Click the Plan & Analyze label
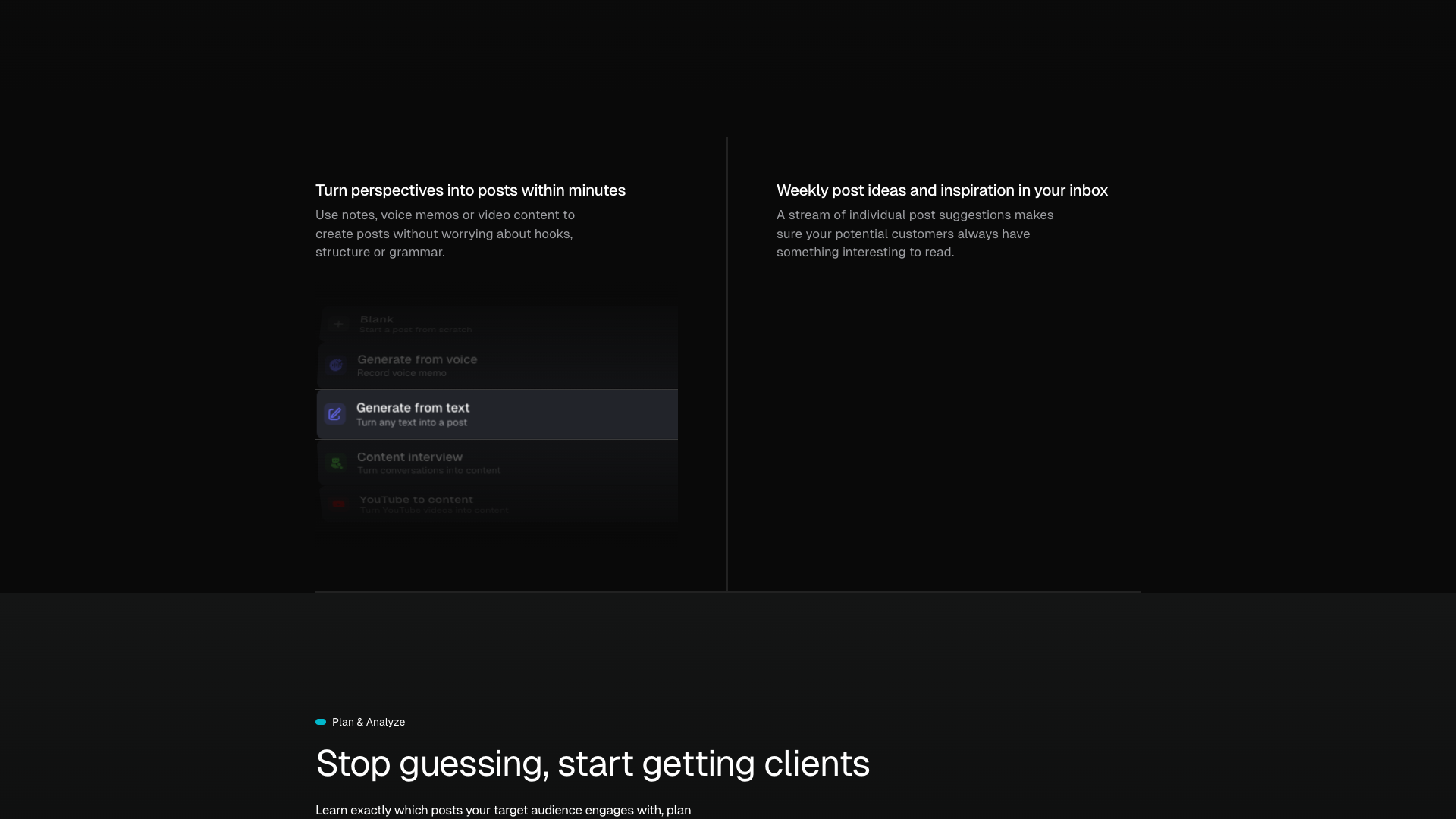 pyautogui.click(x=368, y=721)
